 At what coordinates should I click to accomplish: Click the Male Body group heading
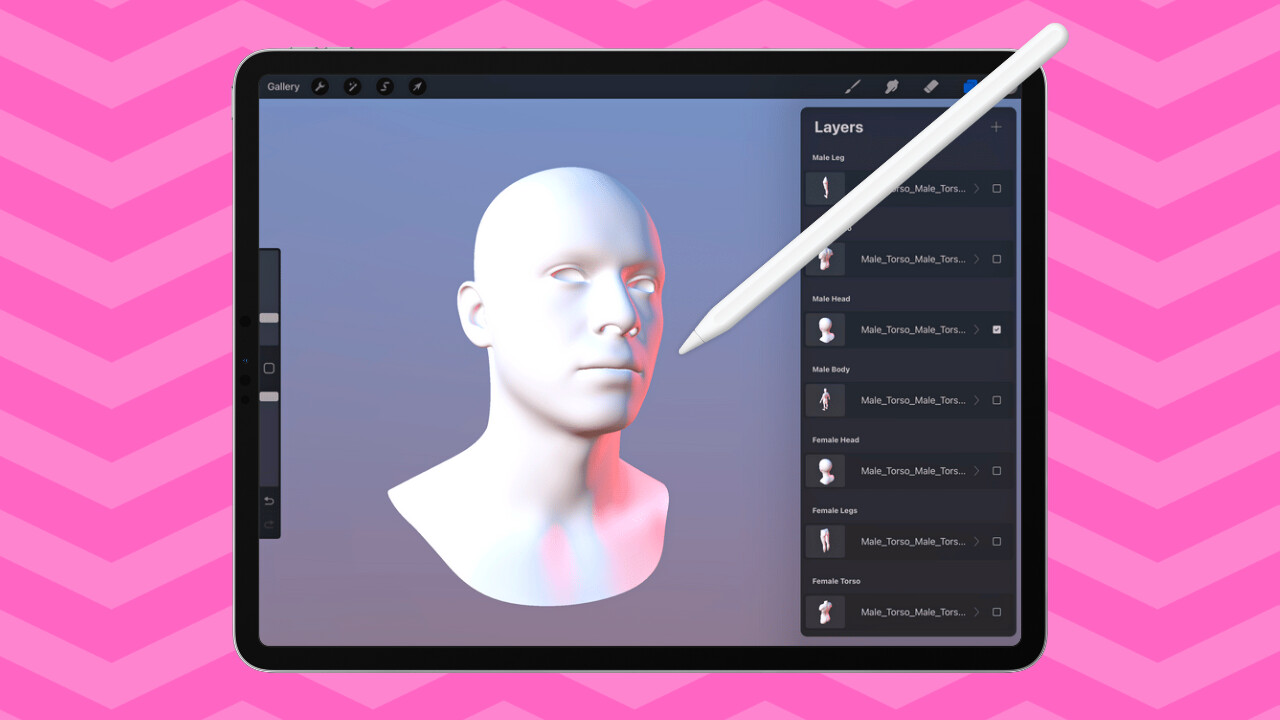831,369
